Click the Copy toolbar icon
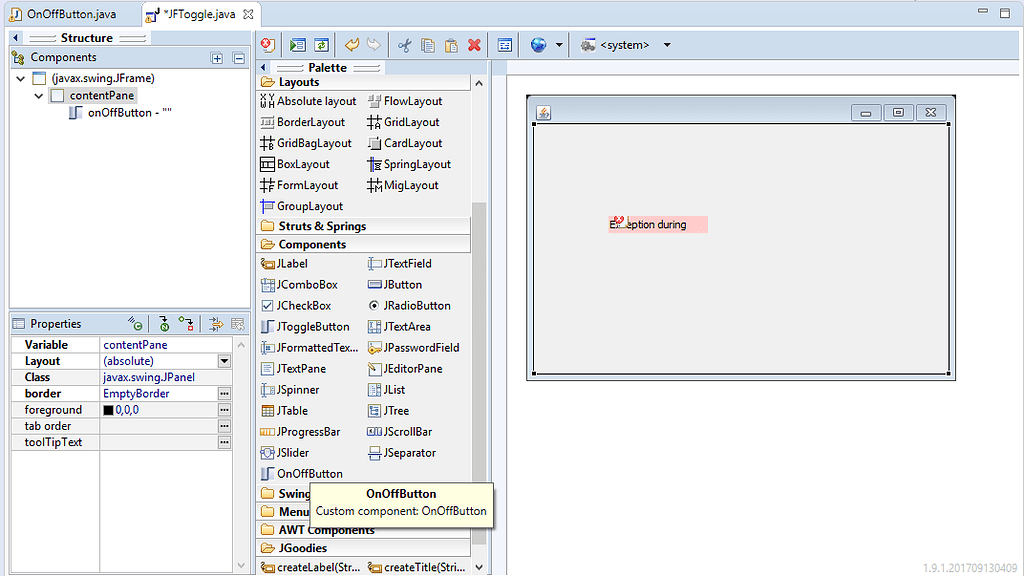 [x=427, y=44]
